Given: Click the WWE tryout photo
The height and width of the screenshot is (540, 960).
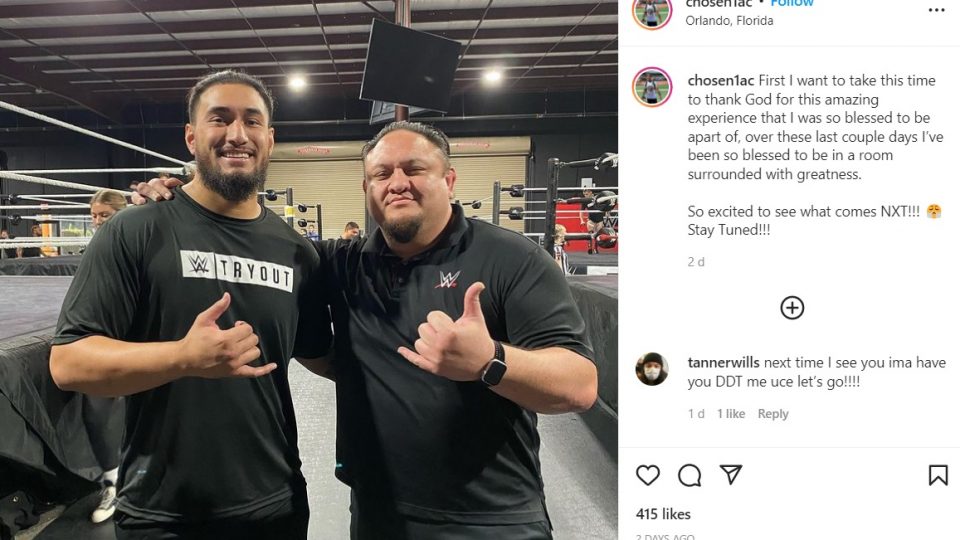Looking at the screenshot, I should point(309,270).
